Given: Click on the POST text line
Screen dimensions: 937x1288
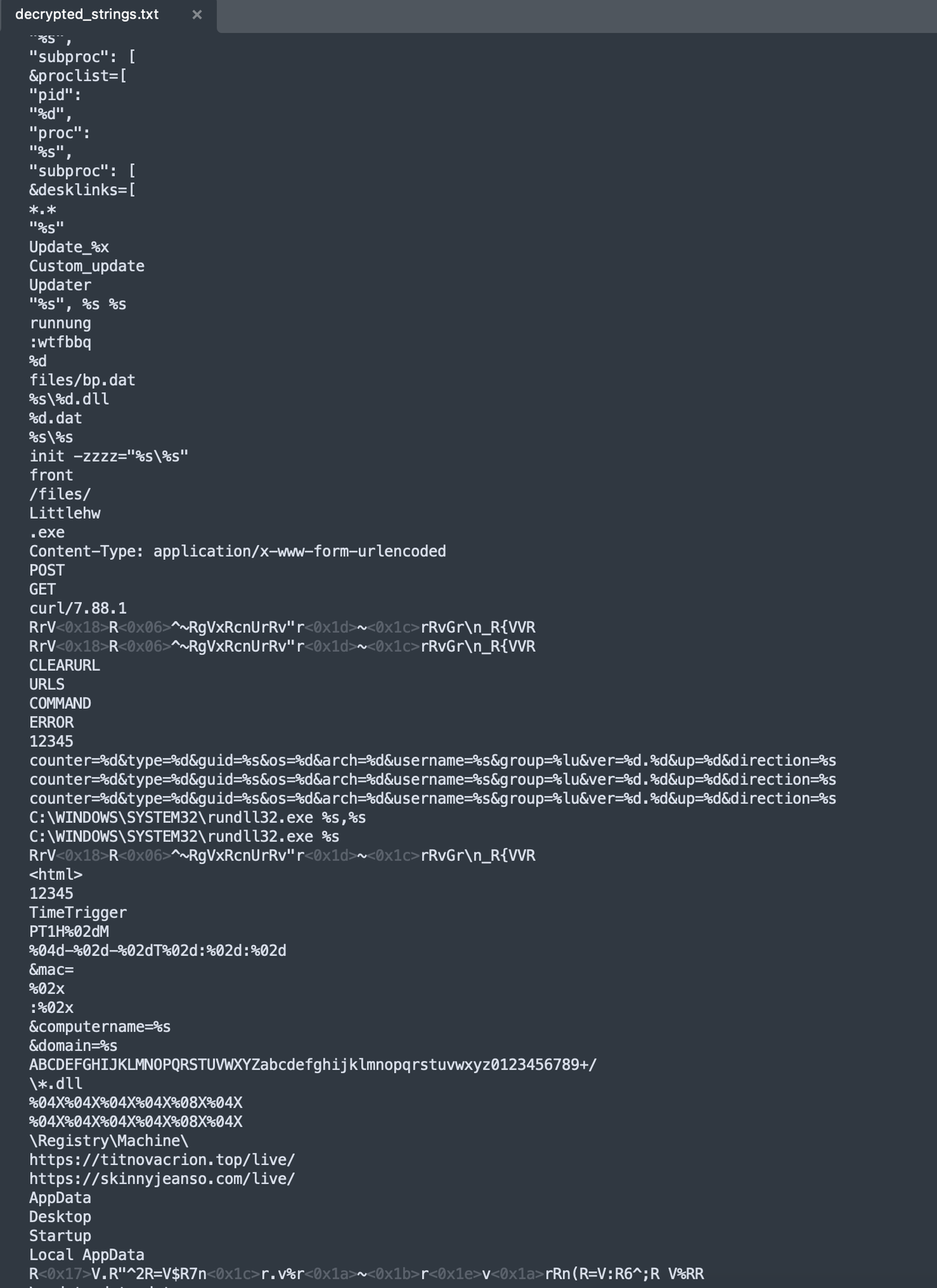Looking at the screenshot, I should tap(46, 571).
